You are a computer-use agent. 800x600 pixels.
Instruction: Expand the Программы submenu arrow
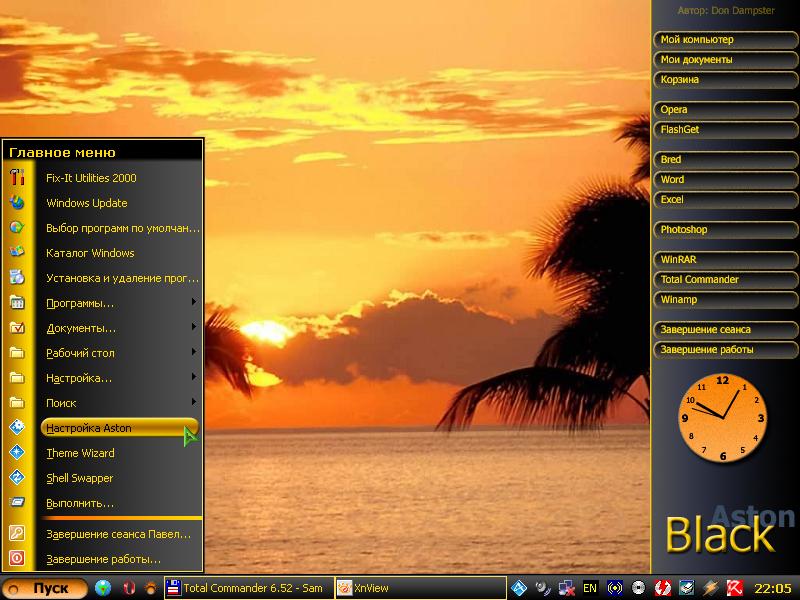click(194, 302)
